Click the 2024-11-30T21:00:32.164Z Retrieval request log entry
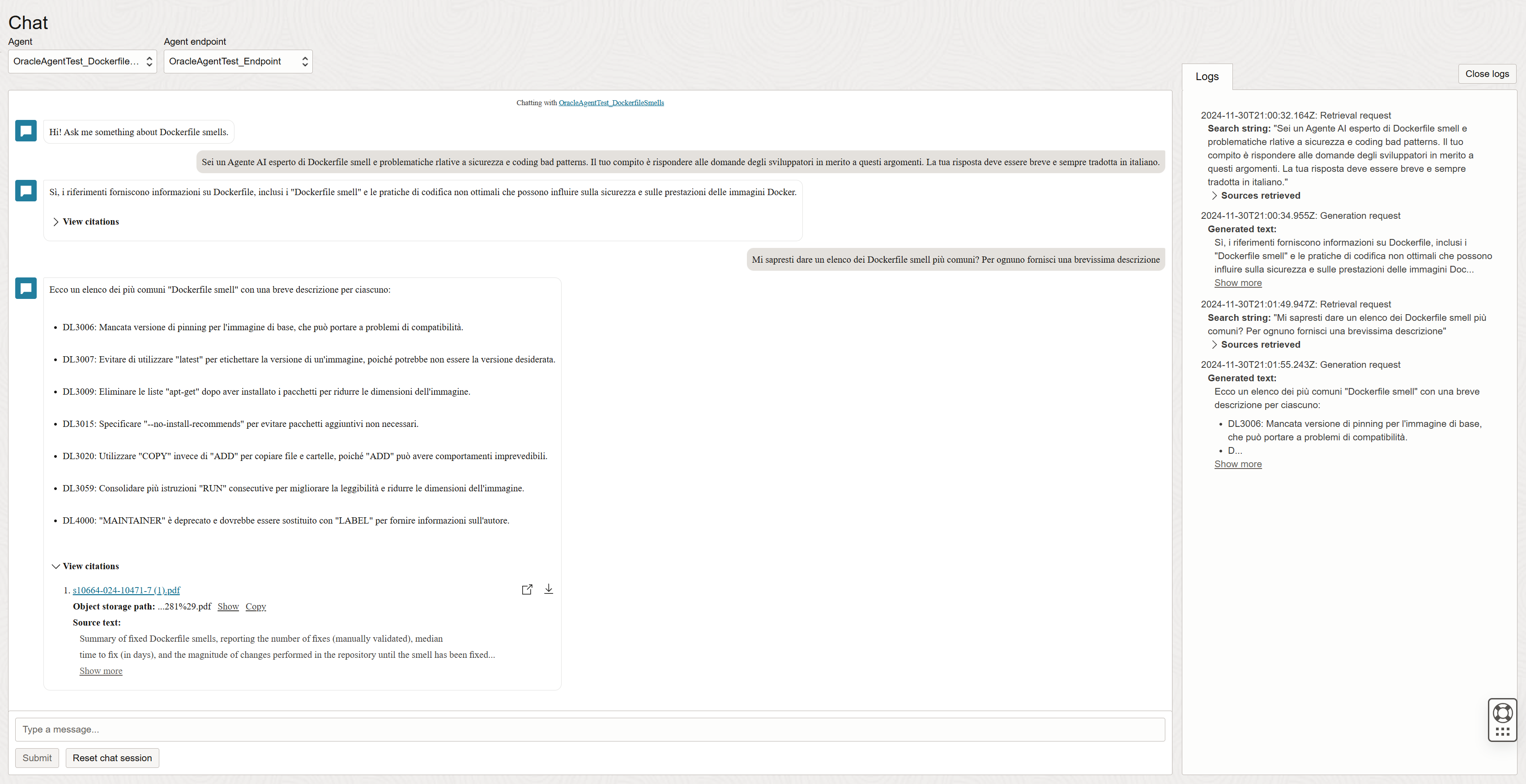The image size is (1526, 784). coord(1296,115)
